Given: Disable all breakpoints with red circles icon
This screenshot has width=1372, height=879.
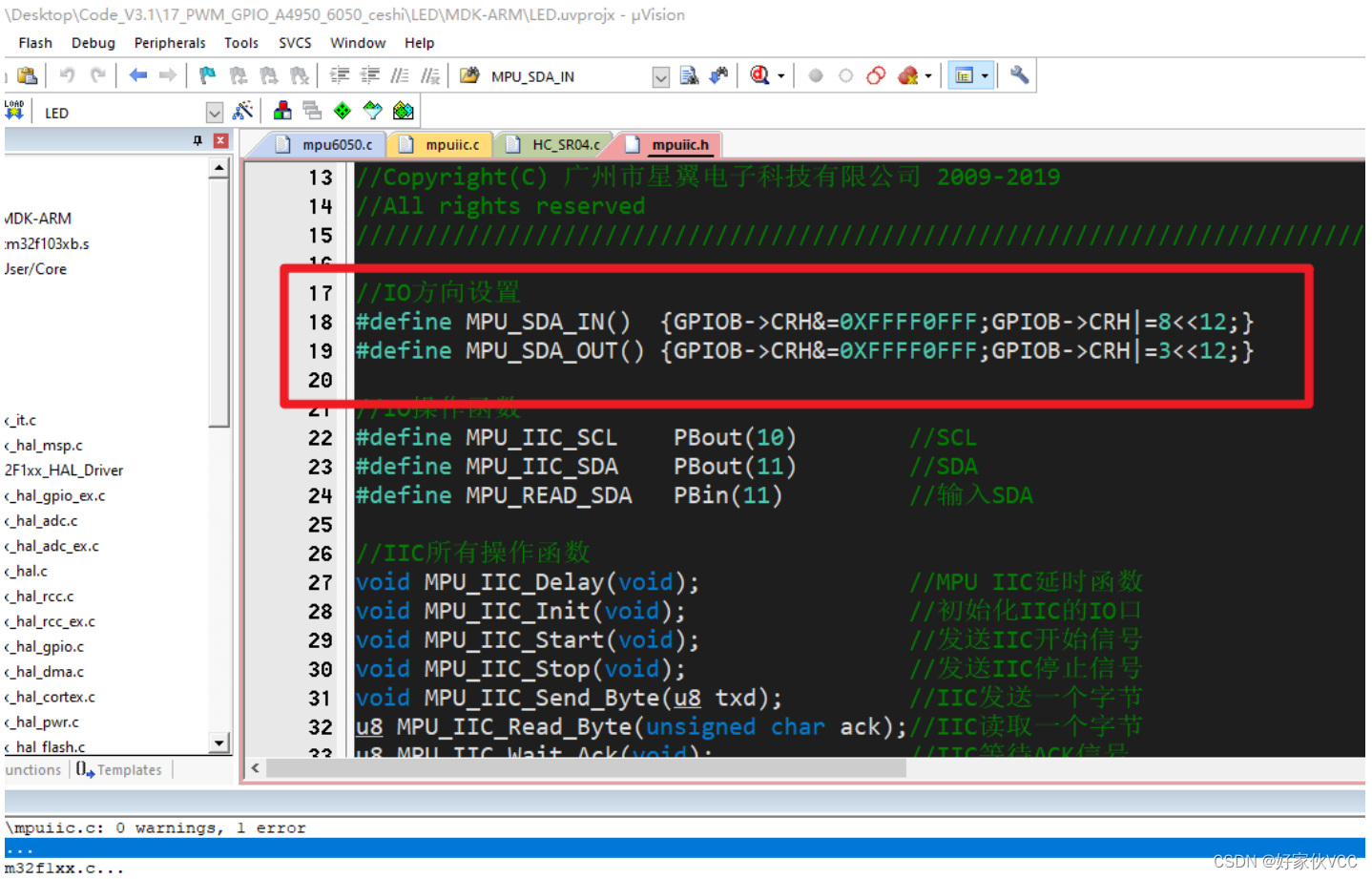Looking at the screenshot, I should pyautogui.click(x=876, y=75).
